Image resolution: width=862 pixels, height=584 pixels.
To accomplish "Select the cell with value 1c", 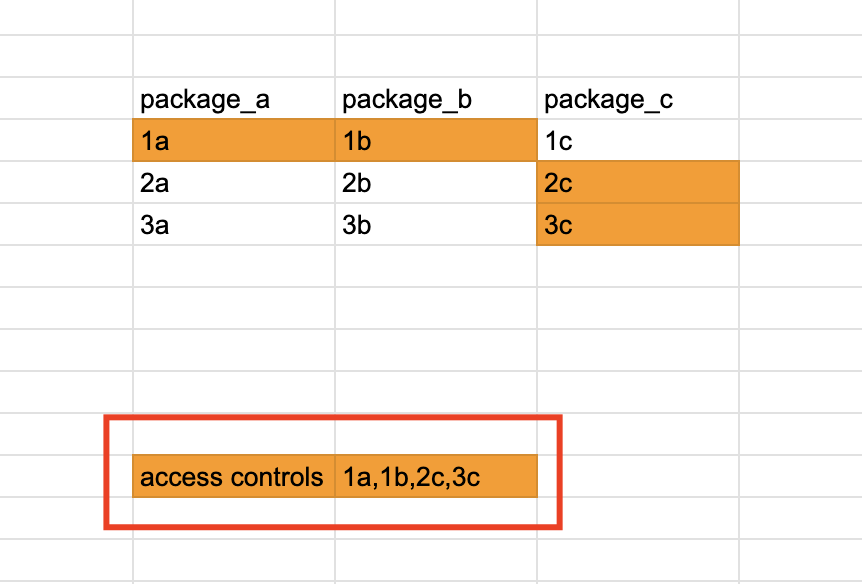I will point(638,140).
